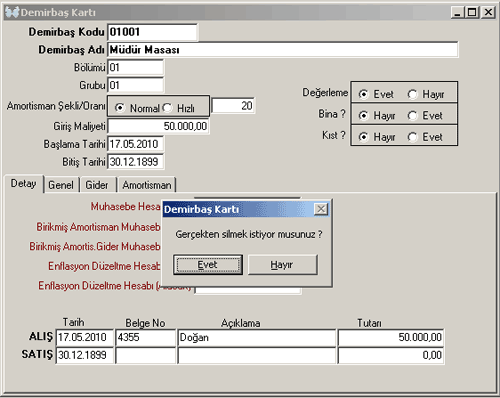Click the Başlama Tarihi field
The height and width of the screenshot is (398, 500).
click(135, 144)
